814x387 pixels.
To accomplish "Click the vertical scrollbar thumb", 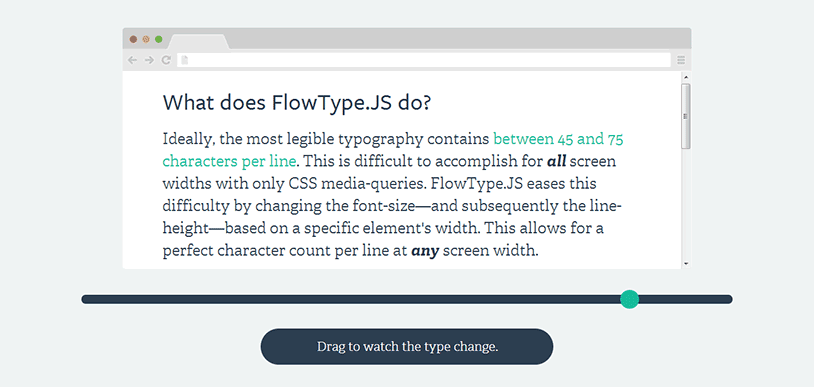I will click(x=686, y=116).
